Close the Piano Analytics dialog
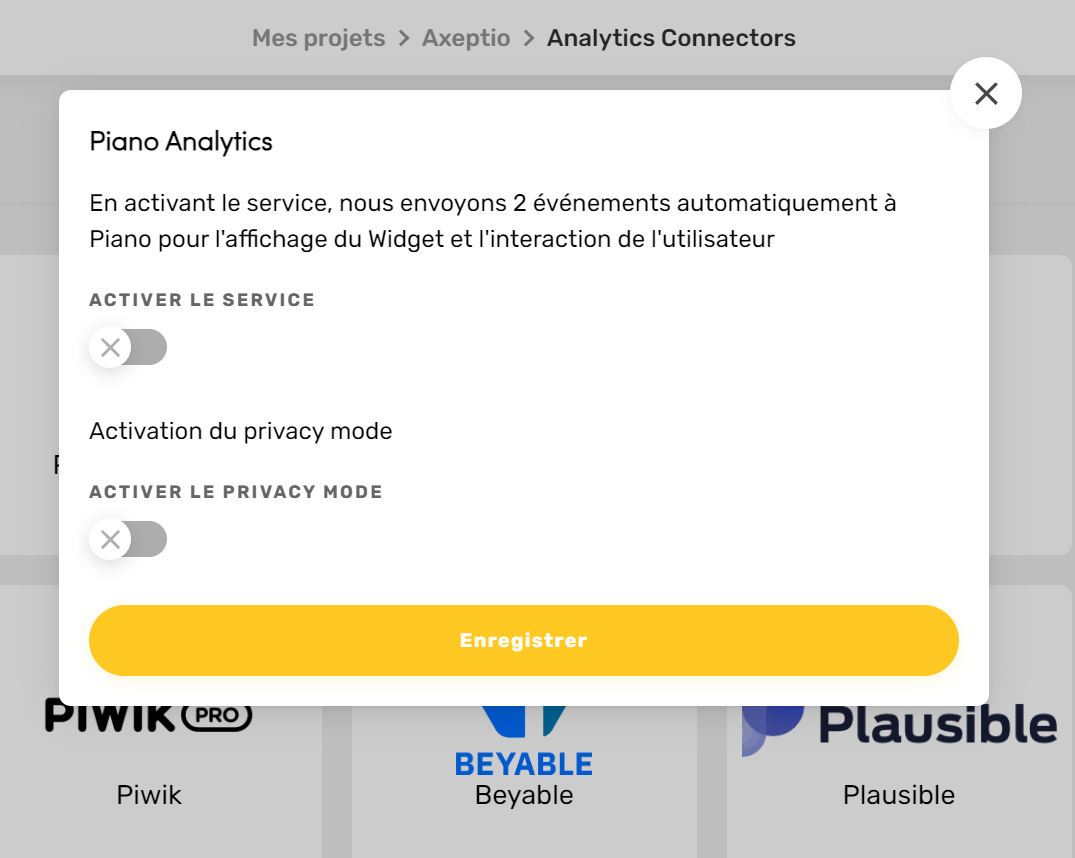 pyautogui.click(x=986, y=94)
